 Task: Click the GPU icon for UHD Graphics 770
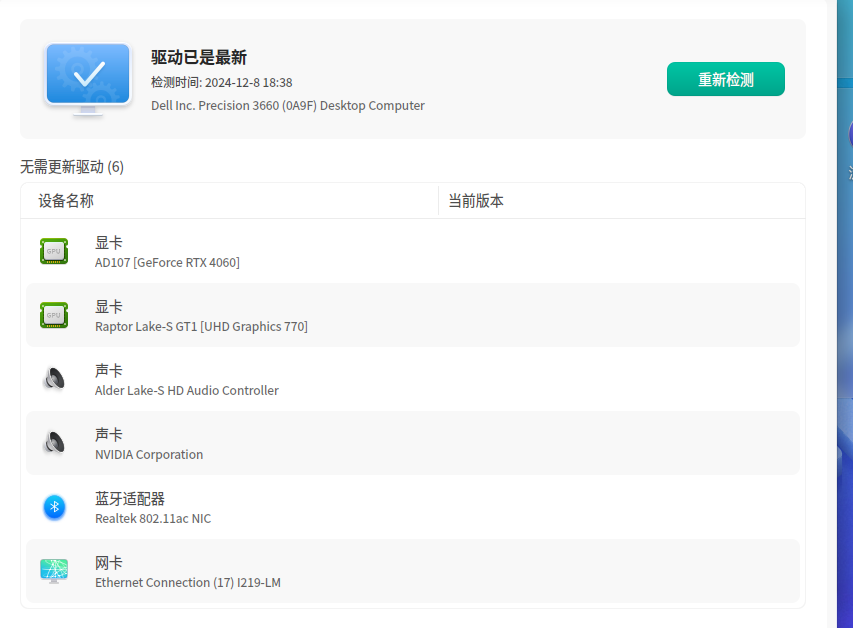point(54,315)
